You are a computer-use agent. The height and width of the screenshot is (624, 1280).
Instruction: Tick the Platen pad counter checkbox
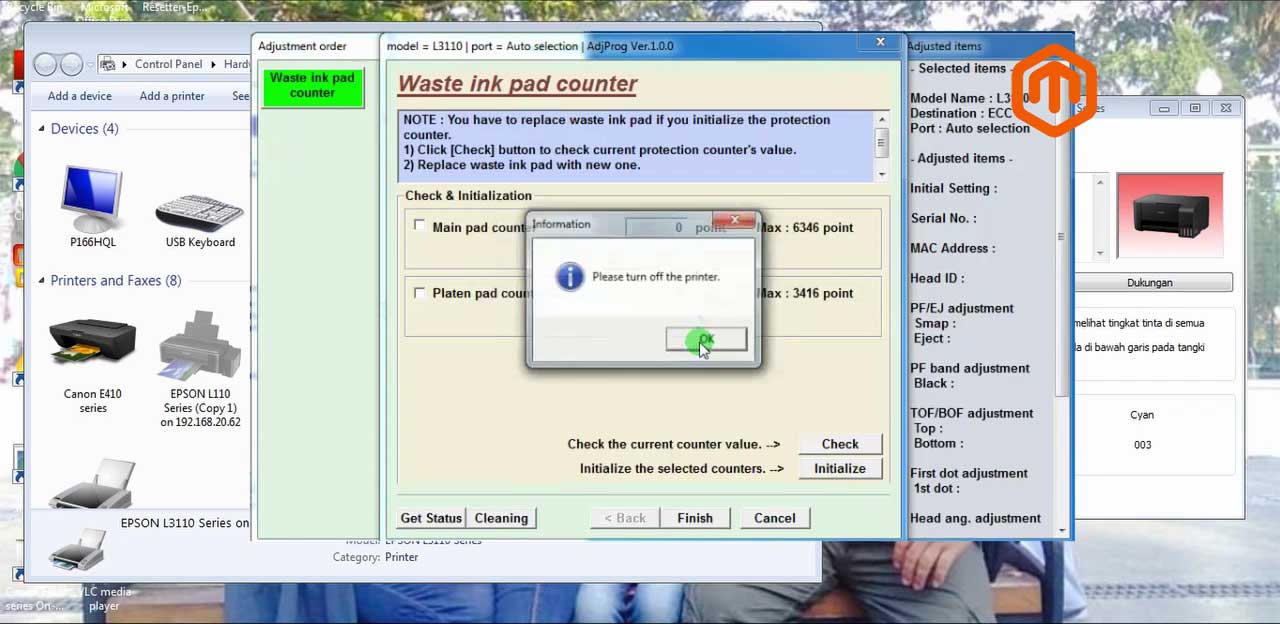pos(419,292)
